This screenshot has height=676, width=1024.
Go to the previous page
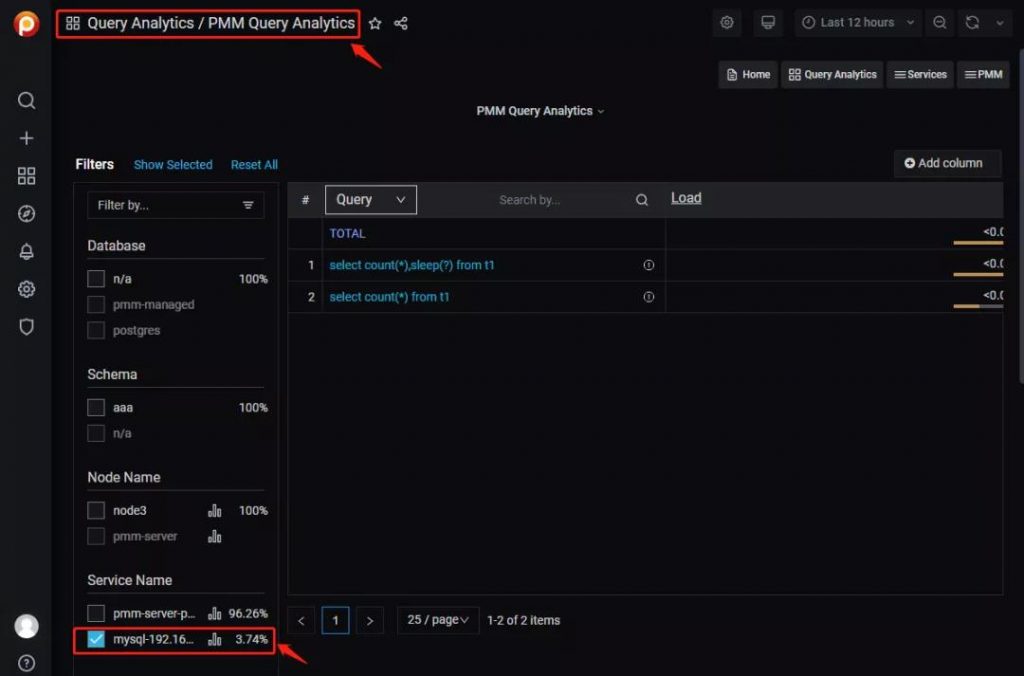301,620
